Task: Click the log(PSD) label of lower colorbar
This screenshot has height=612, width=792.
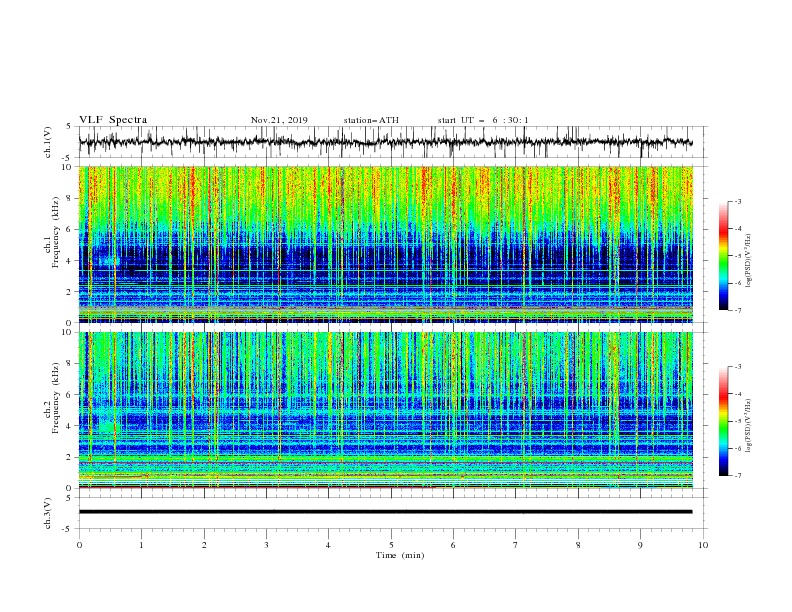Action: 748,426
